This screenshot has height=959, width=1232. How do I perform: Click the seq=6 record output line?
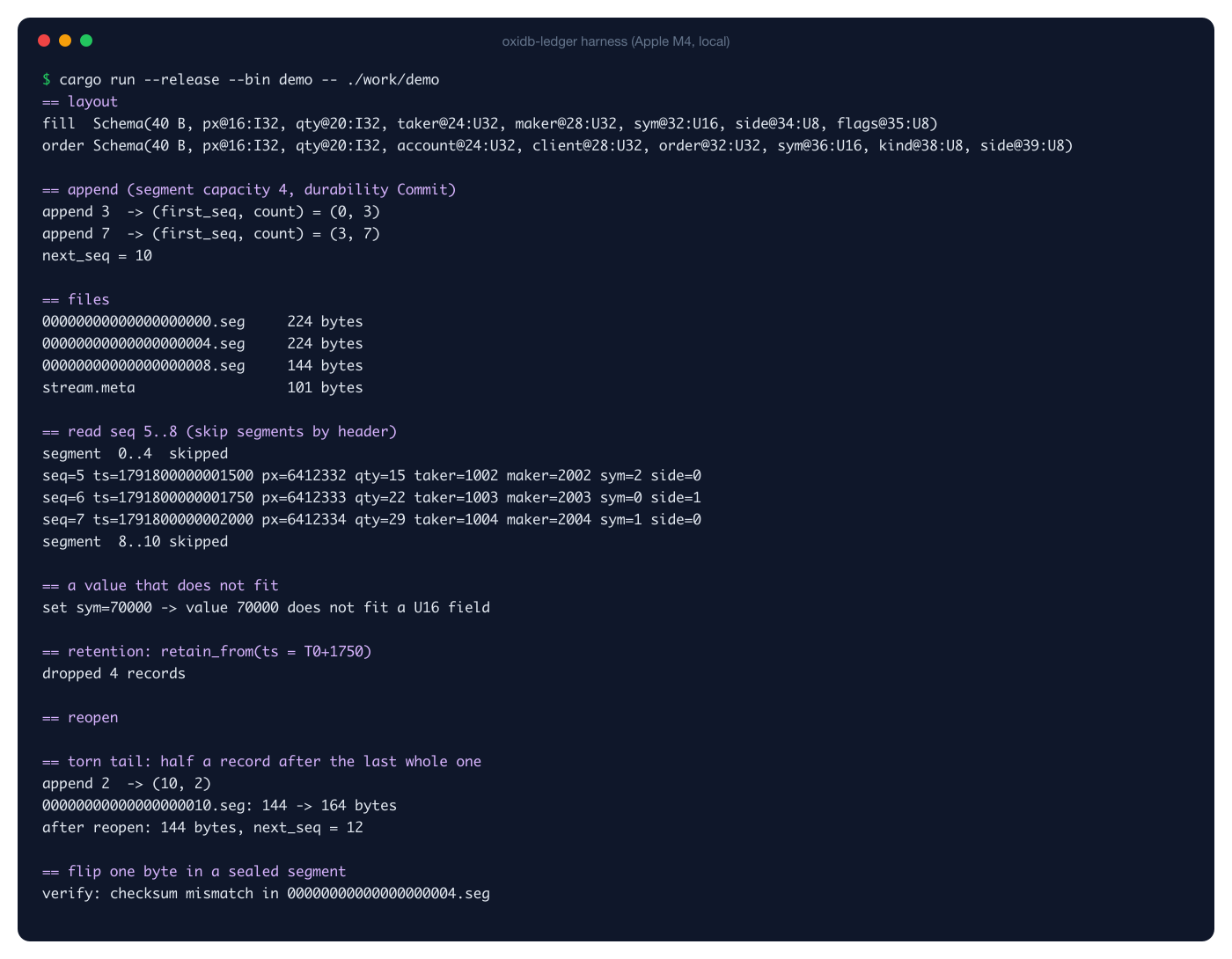(x=371, y=498)
